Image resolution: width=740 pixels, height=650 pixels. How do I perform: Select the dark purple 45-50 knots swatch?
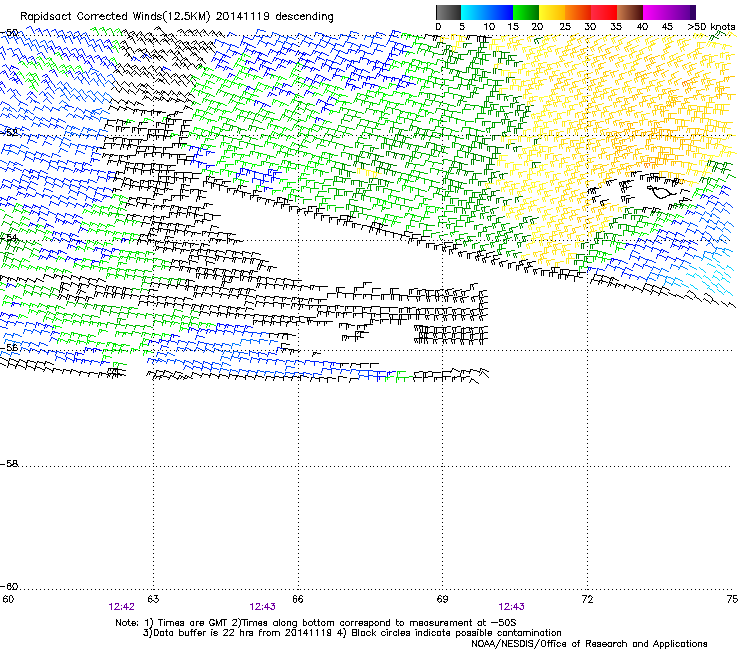click(x=682, y=12)
